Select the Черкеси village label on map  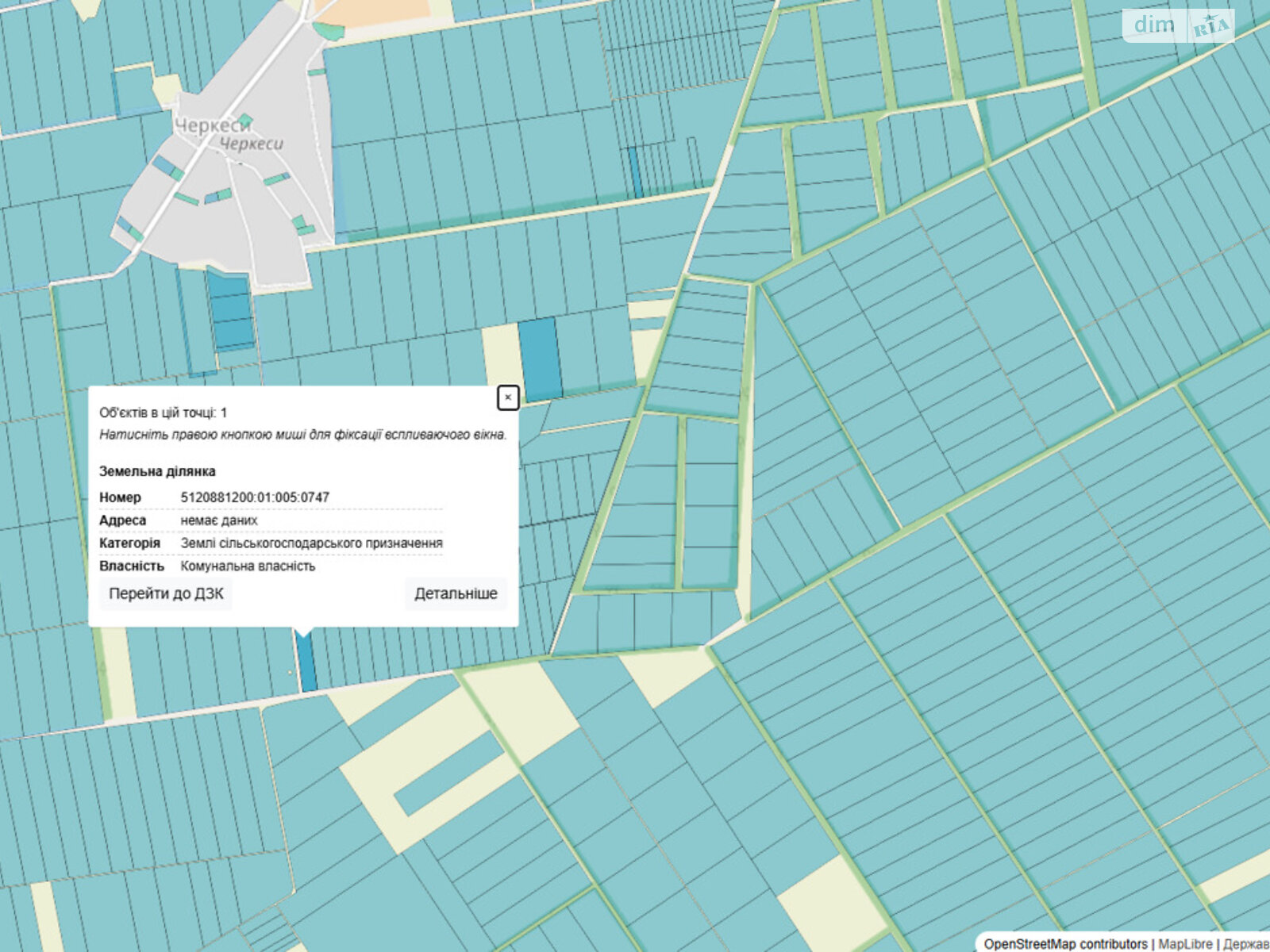pyautogui.click(x=213, y=126)
